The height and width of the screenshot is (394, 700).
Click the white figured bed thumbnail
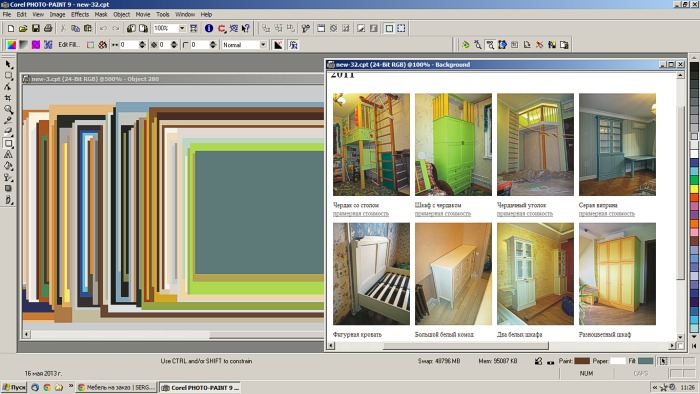tap(371, 274)
